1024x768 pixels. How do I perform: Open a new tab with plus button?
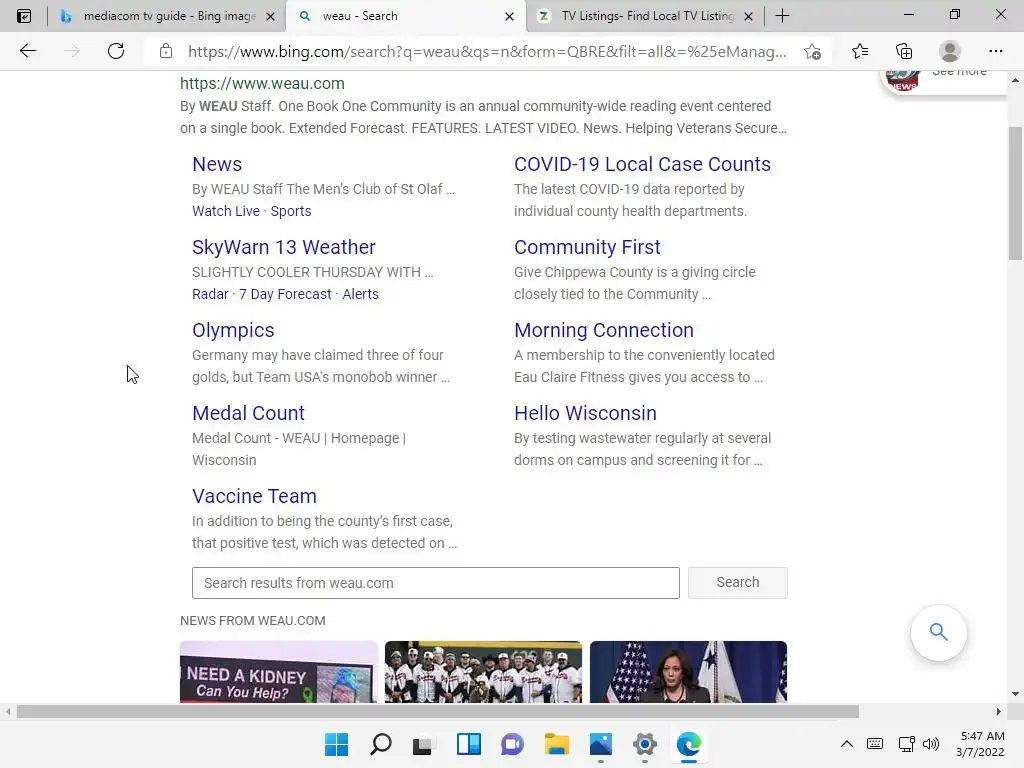pos(782,16)
